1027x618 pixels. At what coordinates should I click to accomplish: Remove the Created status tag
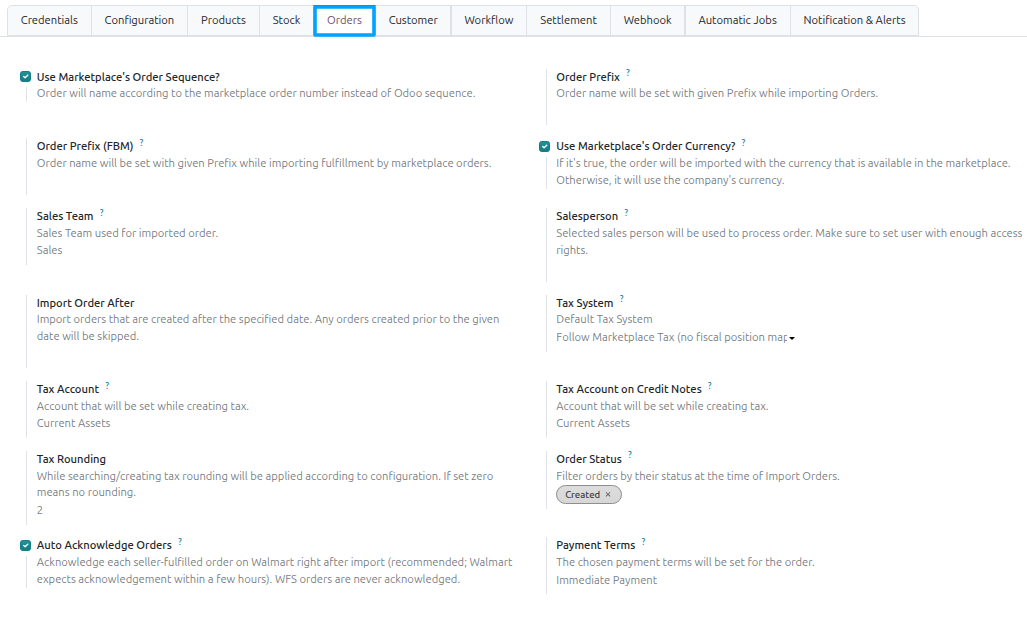608,494
